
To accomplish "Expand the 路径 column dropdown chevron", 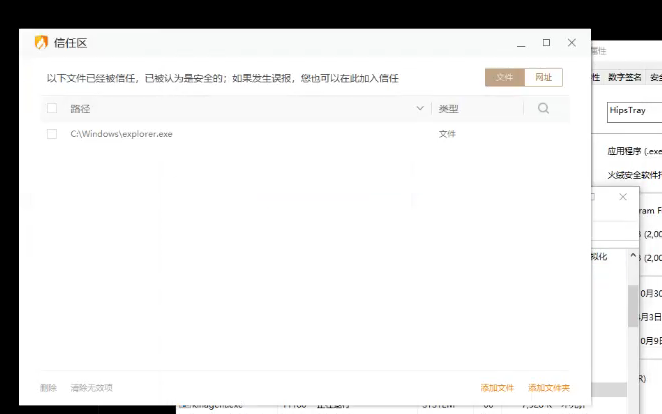I will click(420, 108).
